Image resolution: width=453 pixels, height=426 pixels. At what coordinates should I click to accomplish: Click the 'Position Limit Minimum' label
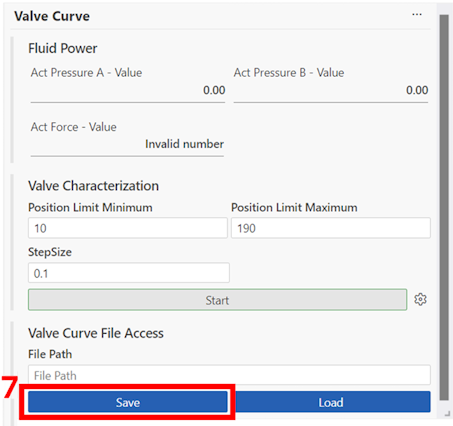click(90, 207)
